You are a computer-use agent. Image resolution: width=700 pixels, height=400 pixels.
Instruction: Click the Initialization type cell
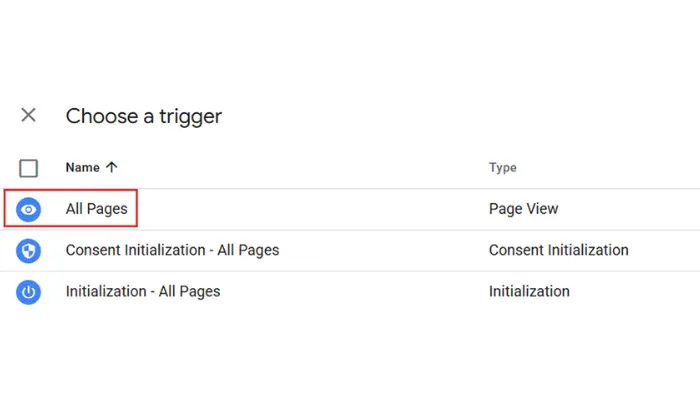[529, 292]
